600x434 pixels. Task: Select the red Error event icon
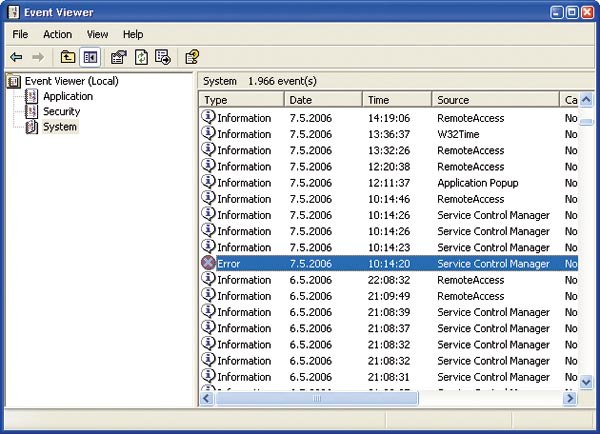[208, 264]
